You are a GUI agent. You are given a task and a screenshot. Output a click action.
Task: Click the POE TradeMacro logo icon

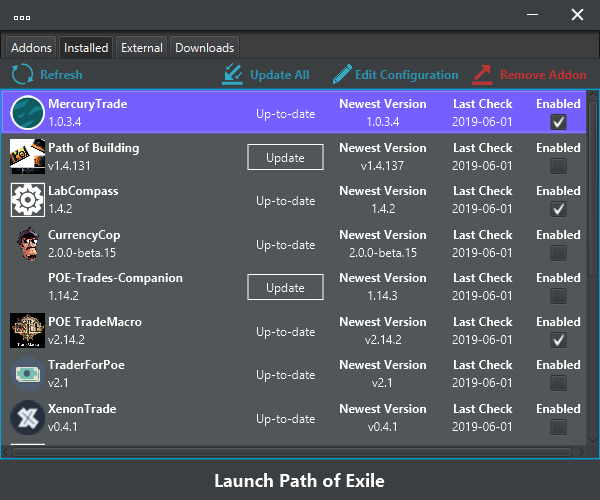27,330
